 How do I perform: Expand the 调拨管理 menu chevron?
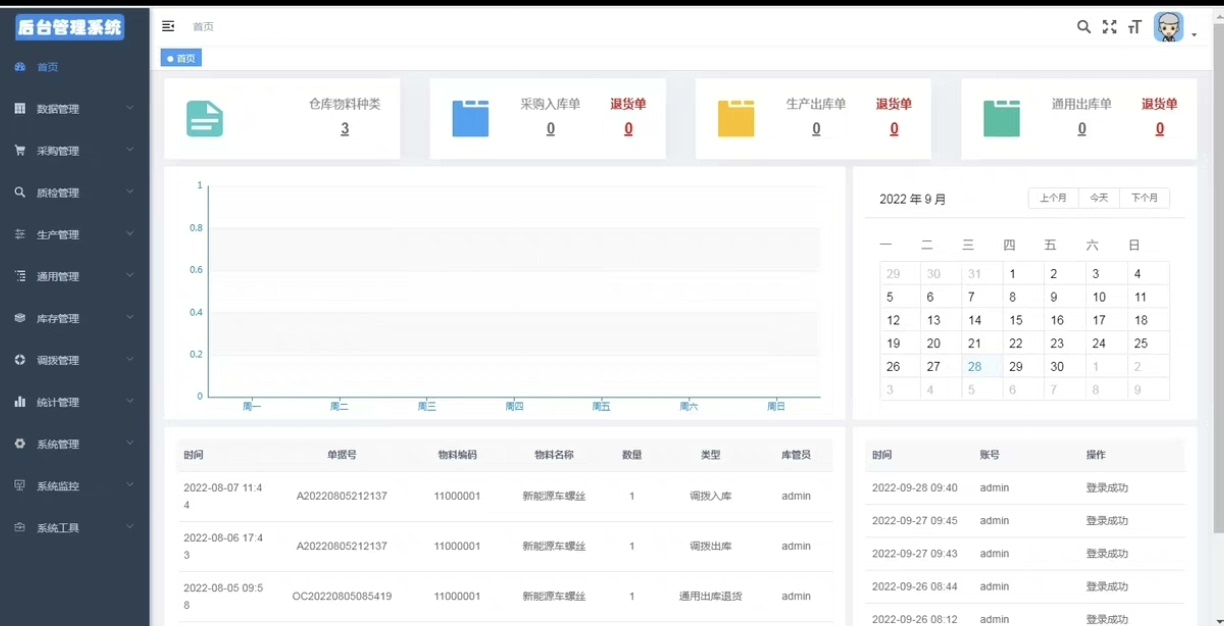pos(130,360)
